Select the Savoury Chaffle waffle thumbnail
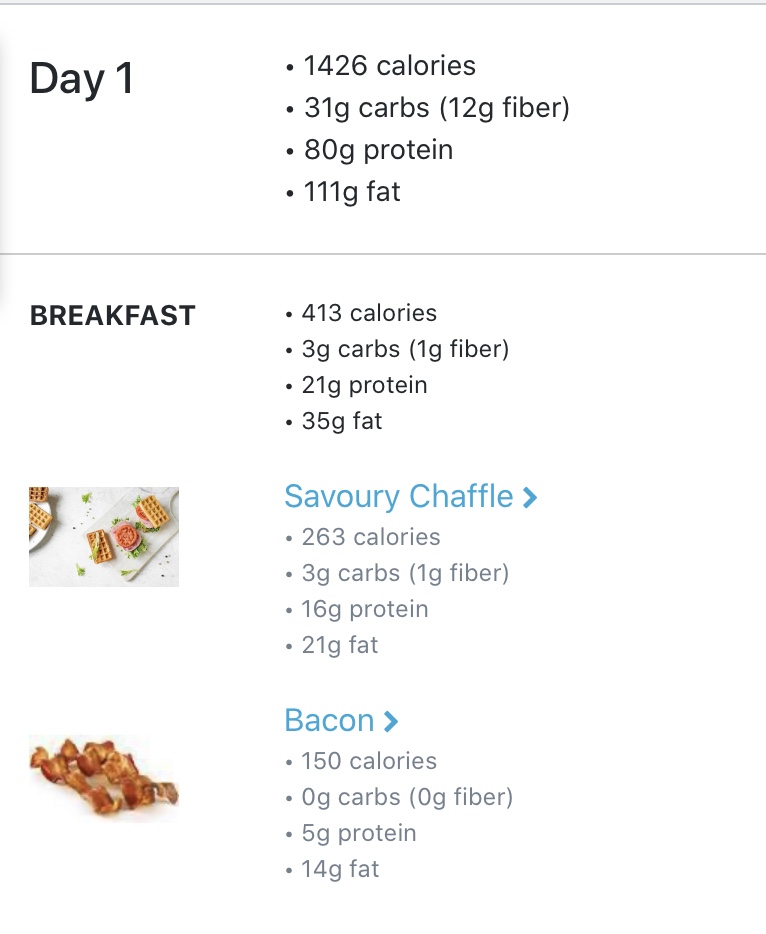766x934 pixels. (104, 536)
